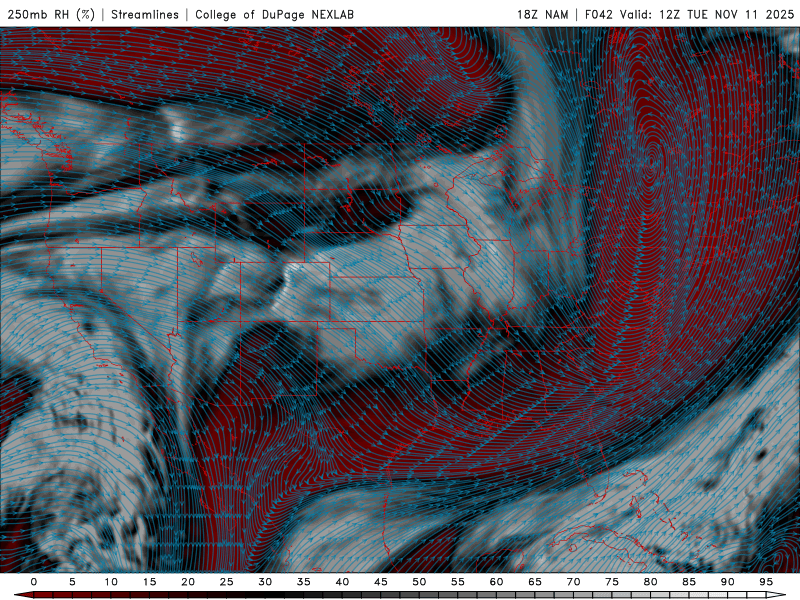Image resolution: width=800 pixels, height=600 pixels.
Task: Click the '95' colorbar scale label
Action: [x=766, y=582]
